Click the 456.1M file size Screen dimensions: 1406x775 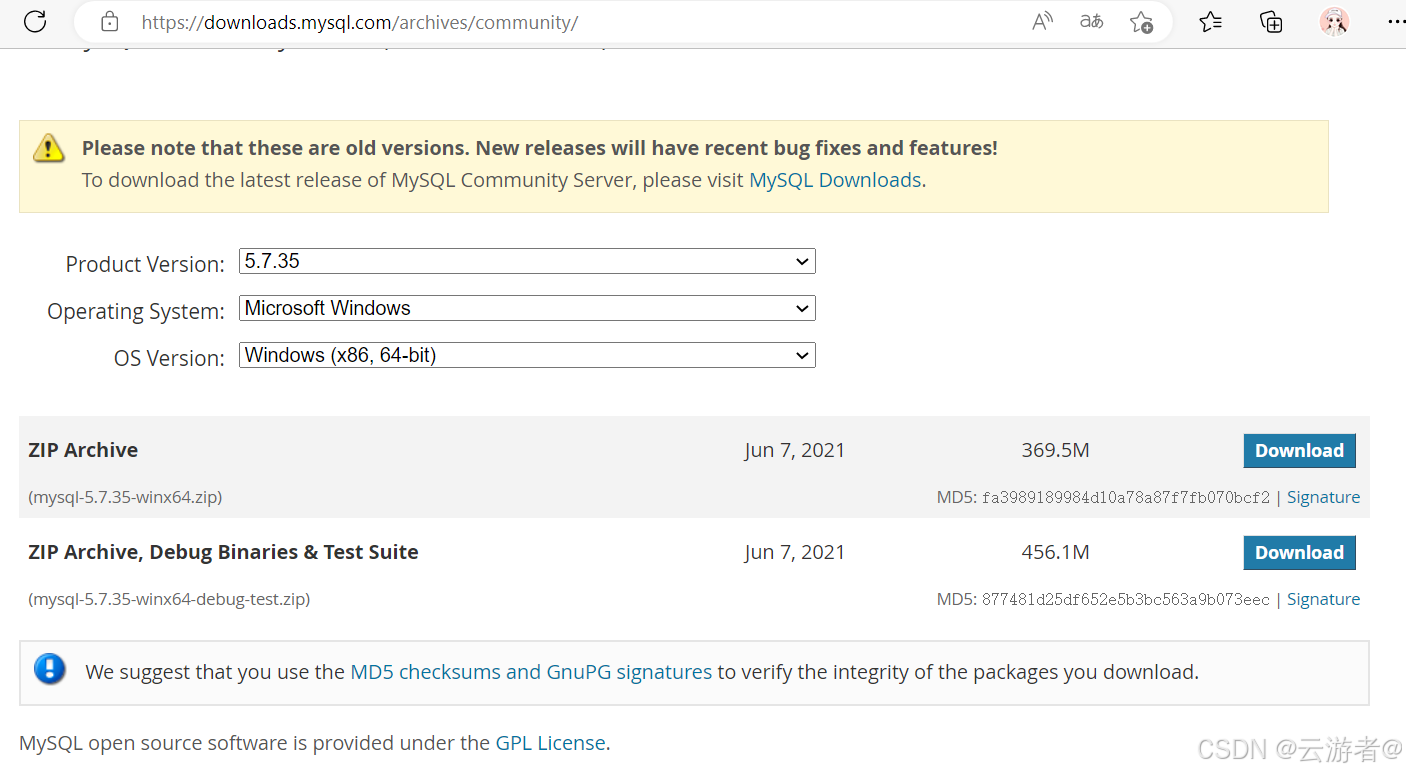pos(1055,552)
